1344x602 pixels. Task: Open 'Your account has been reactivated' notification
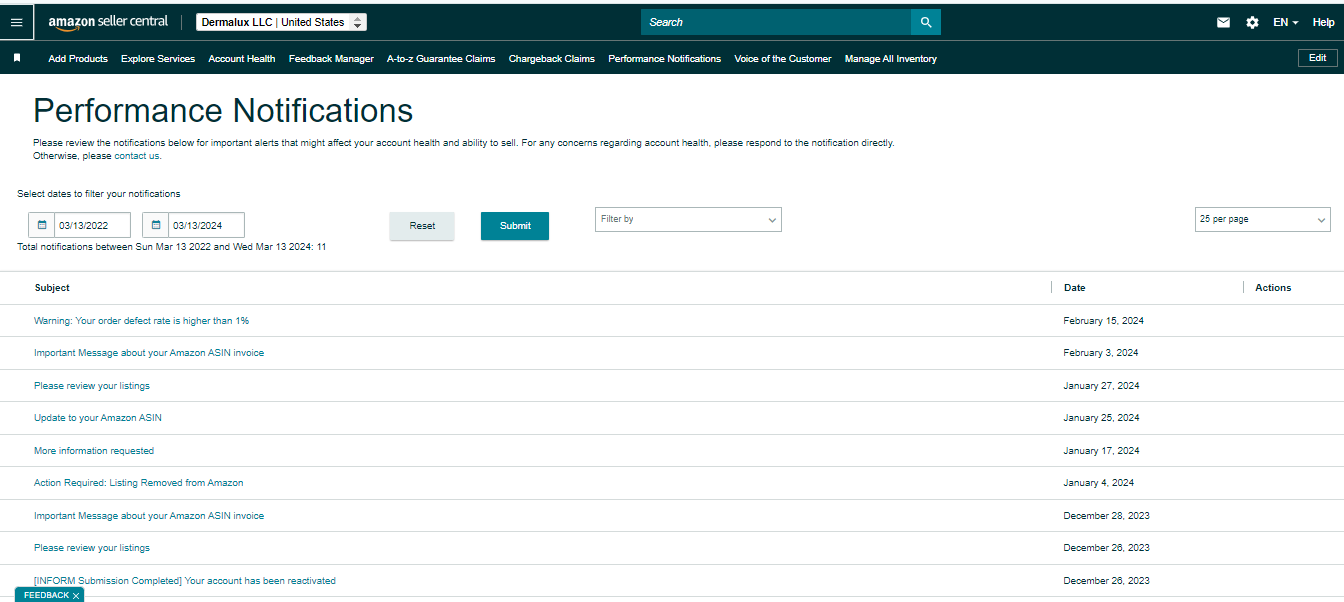[185, 581]
